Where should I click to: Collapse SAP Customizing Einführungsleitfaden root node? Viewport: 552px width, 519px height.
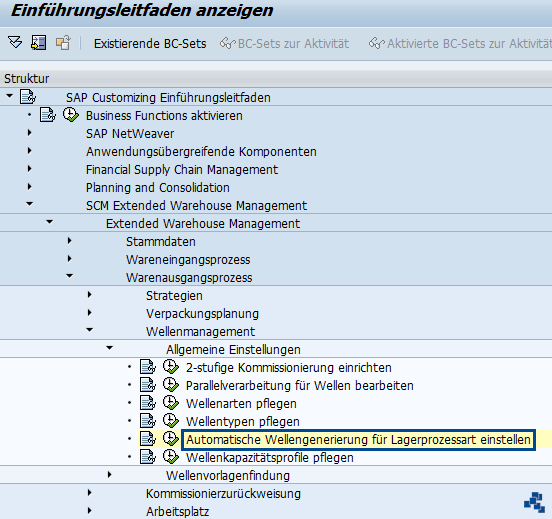pos(10,96)
